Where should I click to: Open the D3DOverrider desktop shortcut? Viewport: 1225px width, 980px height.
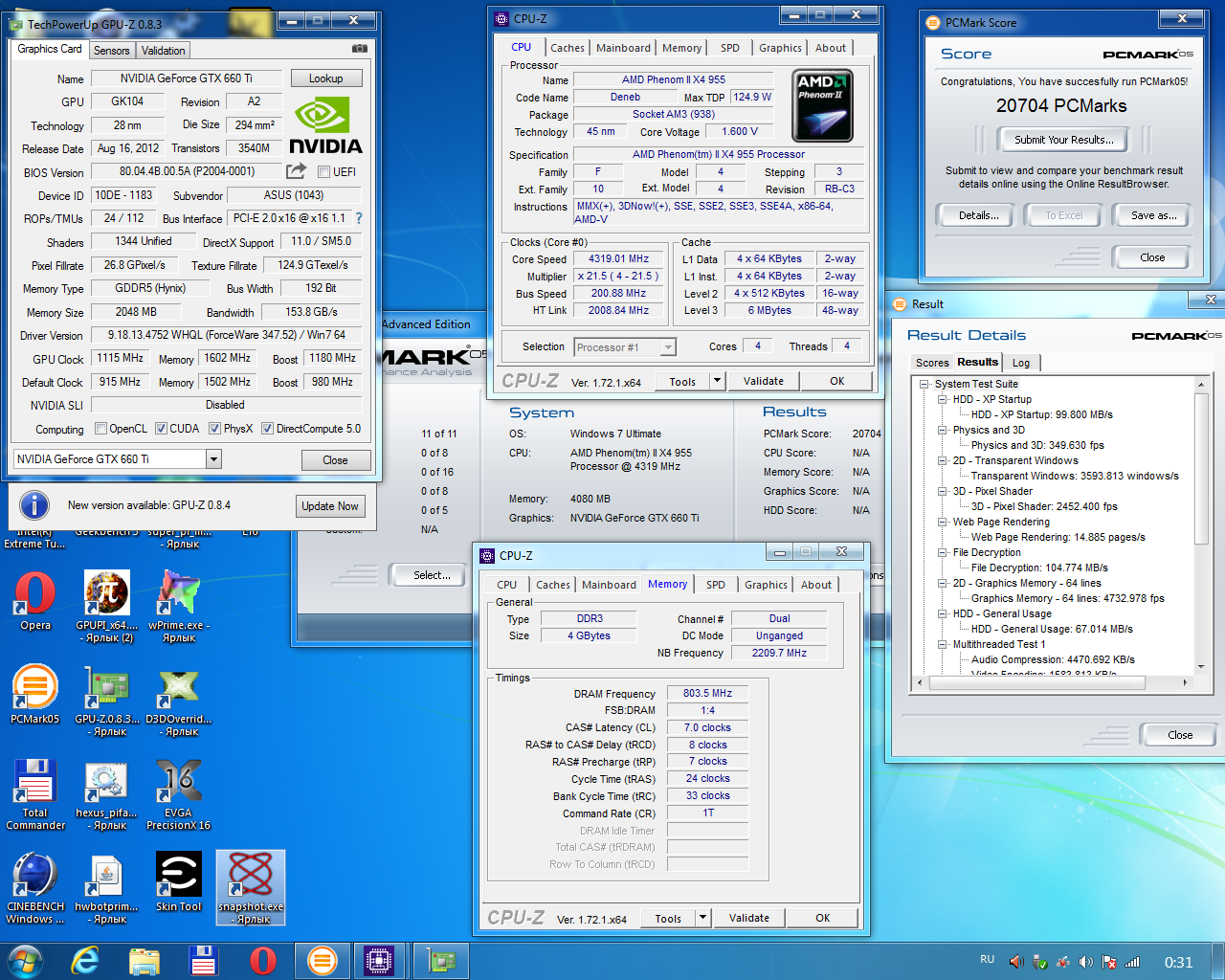point(179,702)
